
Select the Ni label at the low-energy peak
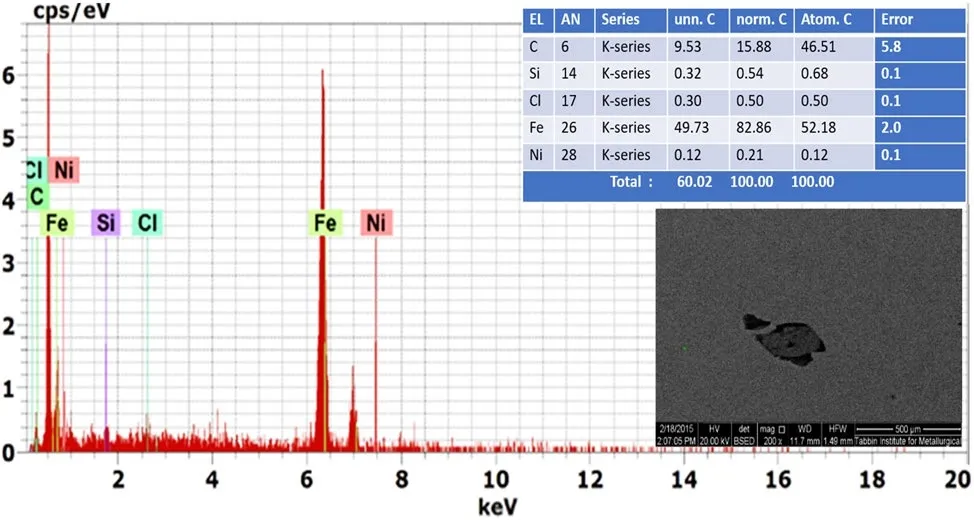(63, 170)
